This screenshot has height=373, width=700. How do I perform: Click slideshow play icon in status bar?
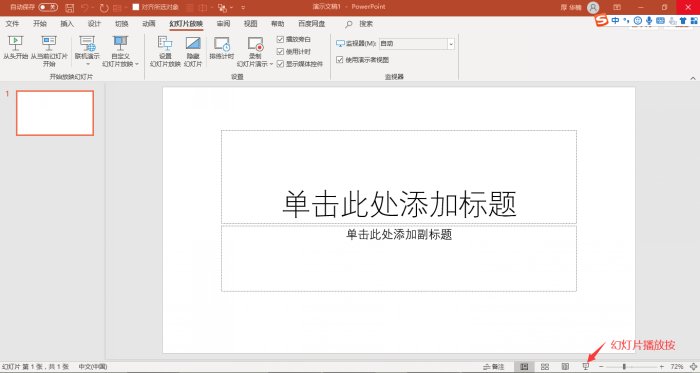point(586,367)
